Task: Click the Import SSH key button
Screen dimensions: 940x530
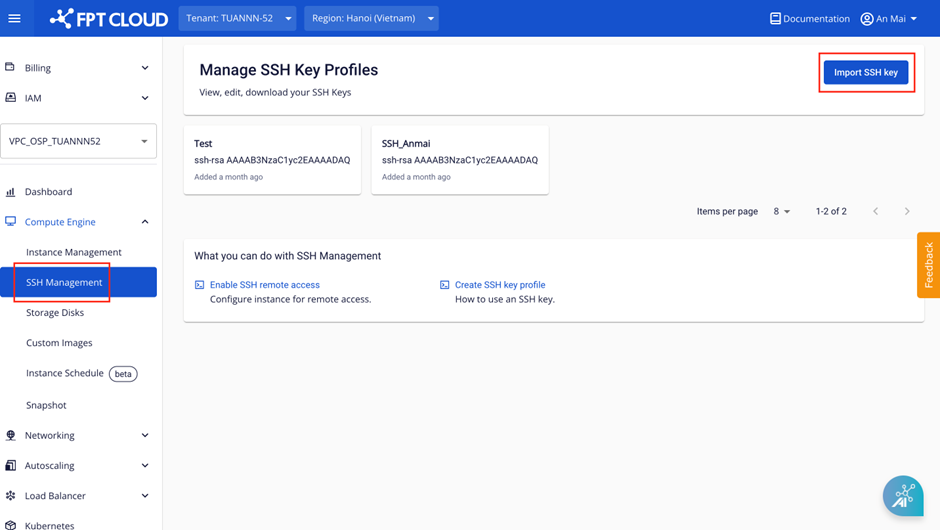Action: pyautogui.click(x=865, y=72)
